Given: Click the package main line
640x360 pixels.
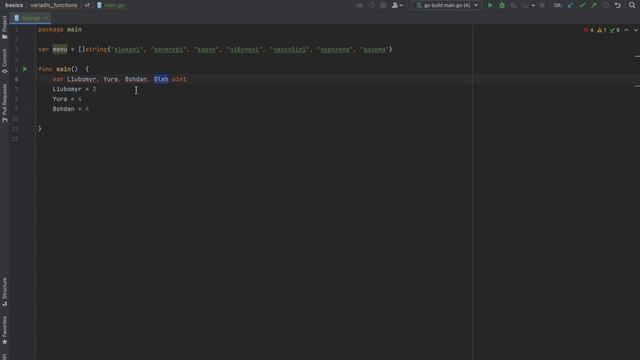Looking at the screenshot, I should click(x=60, y=29).
